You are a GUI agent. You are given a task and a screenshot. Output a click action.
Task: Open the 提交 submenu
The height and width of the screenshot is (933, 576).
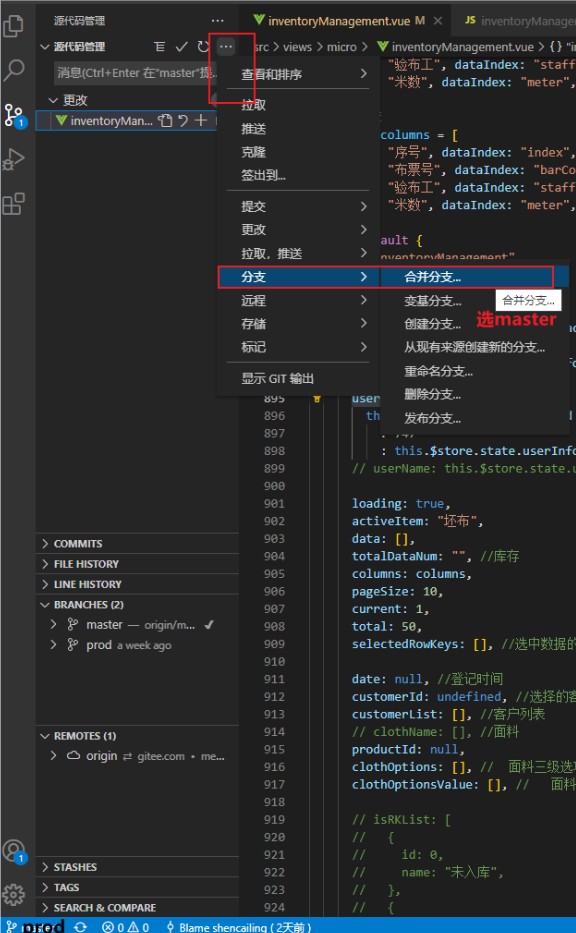click(299, 206)
